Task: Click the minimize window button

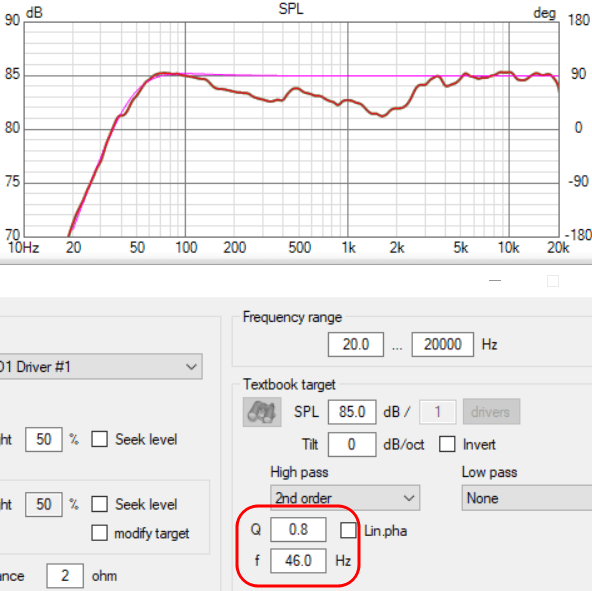Action: pyautogui.click(x=495, y=281)
